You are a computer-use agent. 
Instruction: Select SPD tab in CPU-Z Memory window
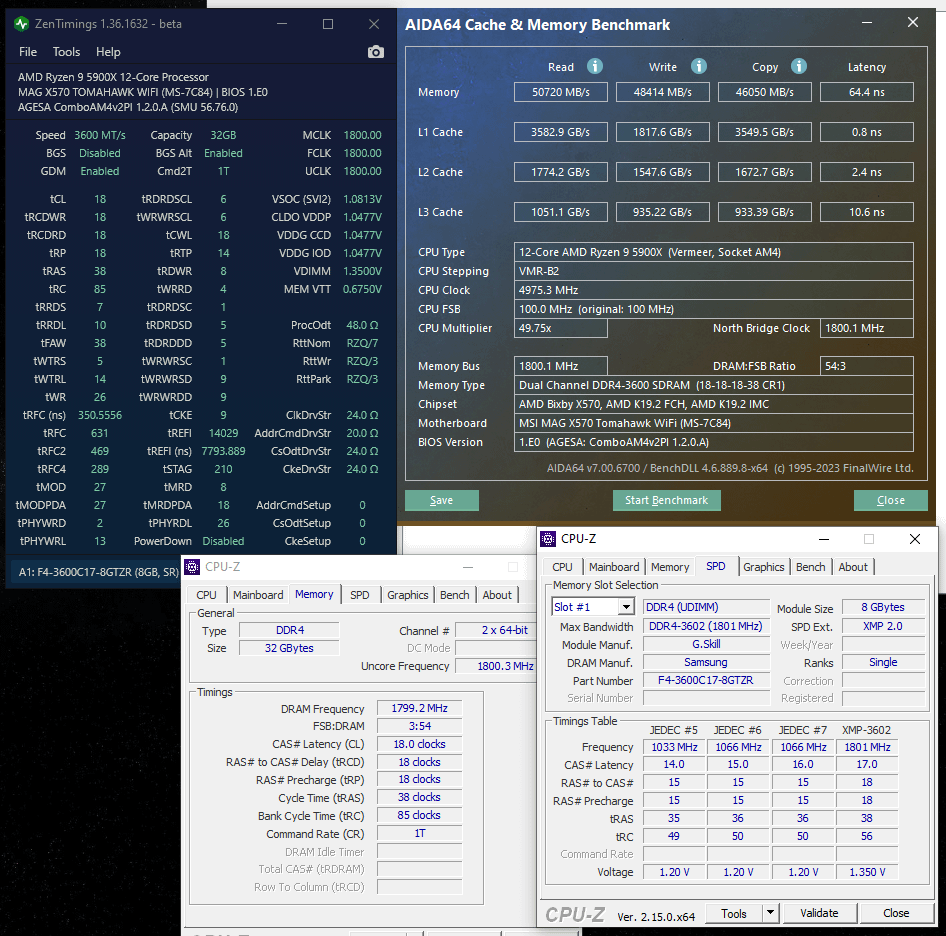360,594
